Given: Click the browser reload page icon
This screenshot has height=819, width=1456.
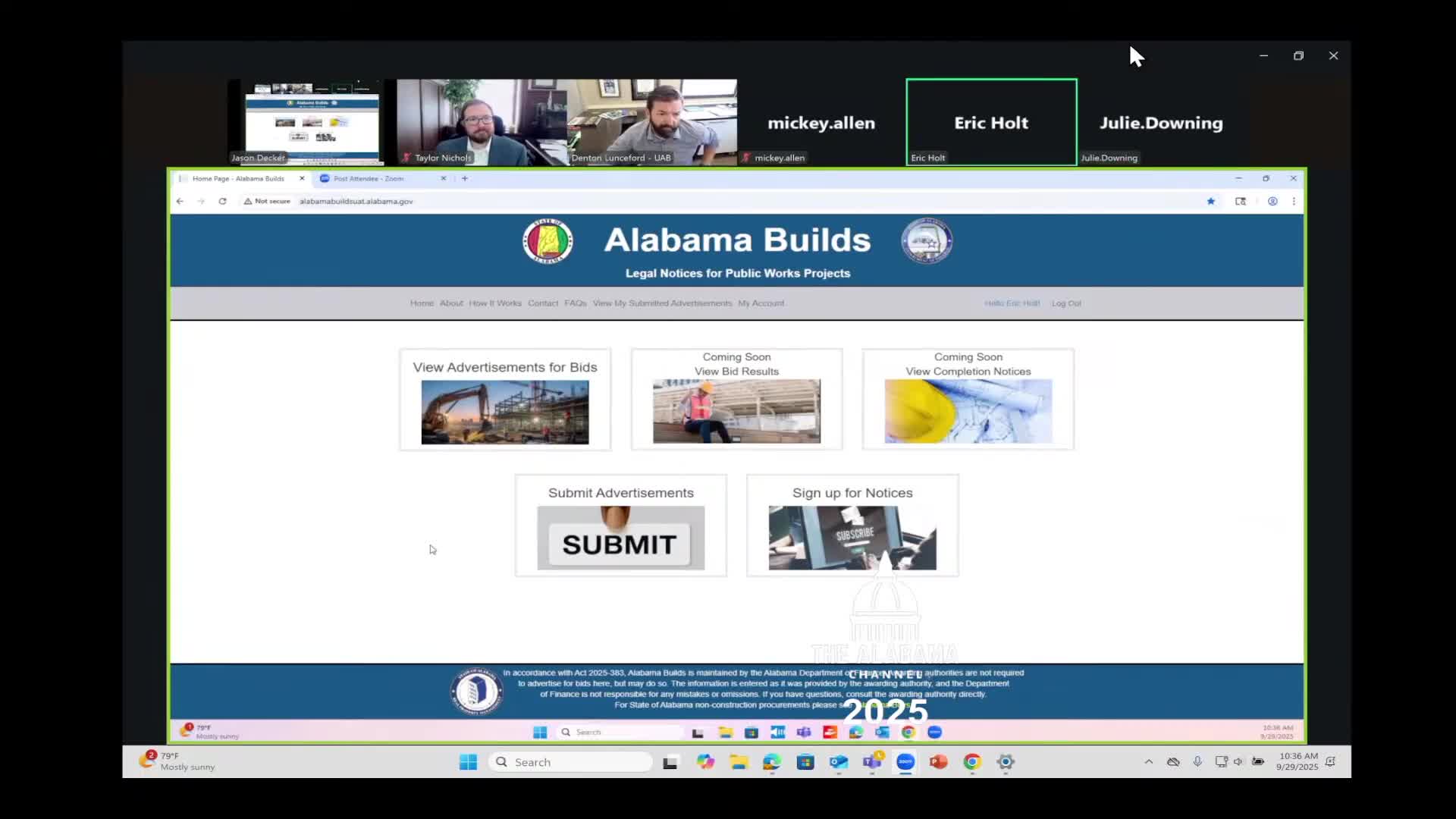Looking at the screenshot, I should pos(222,201).
